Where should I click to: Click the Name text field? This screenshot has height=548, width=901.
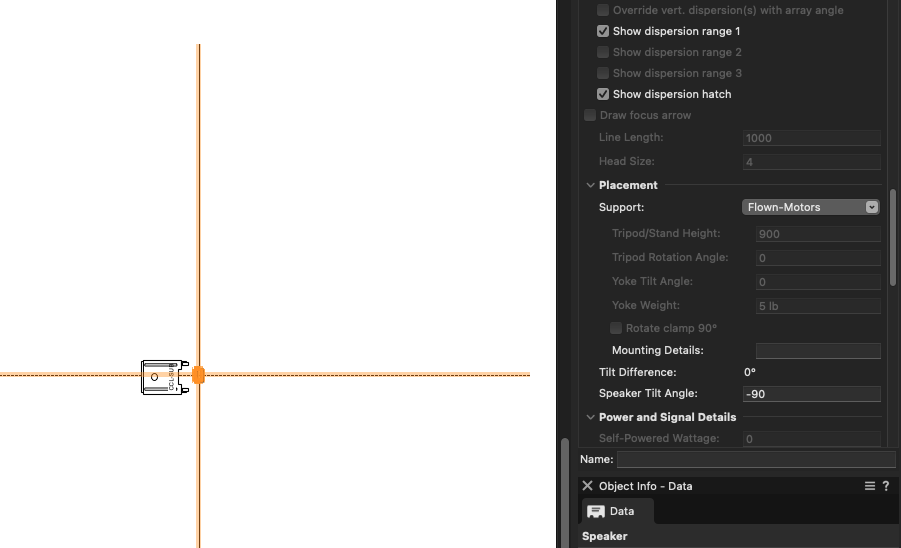[755, 460]
